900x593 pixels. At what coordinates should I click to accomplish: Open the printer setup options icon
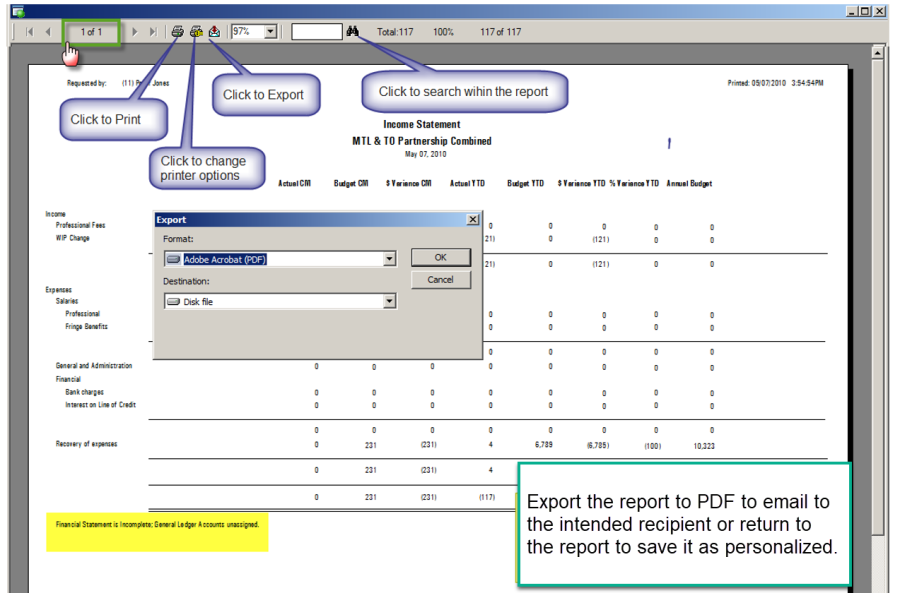coord(196,32)
